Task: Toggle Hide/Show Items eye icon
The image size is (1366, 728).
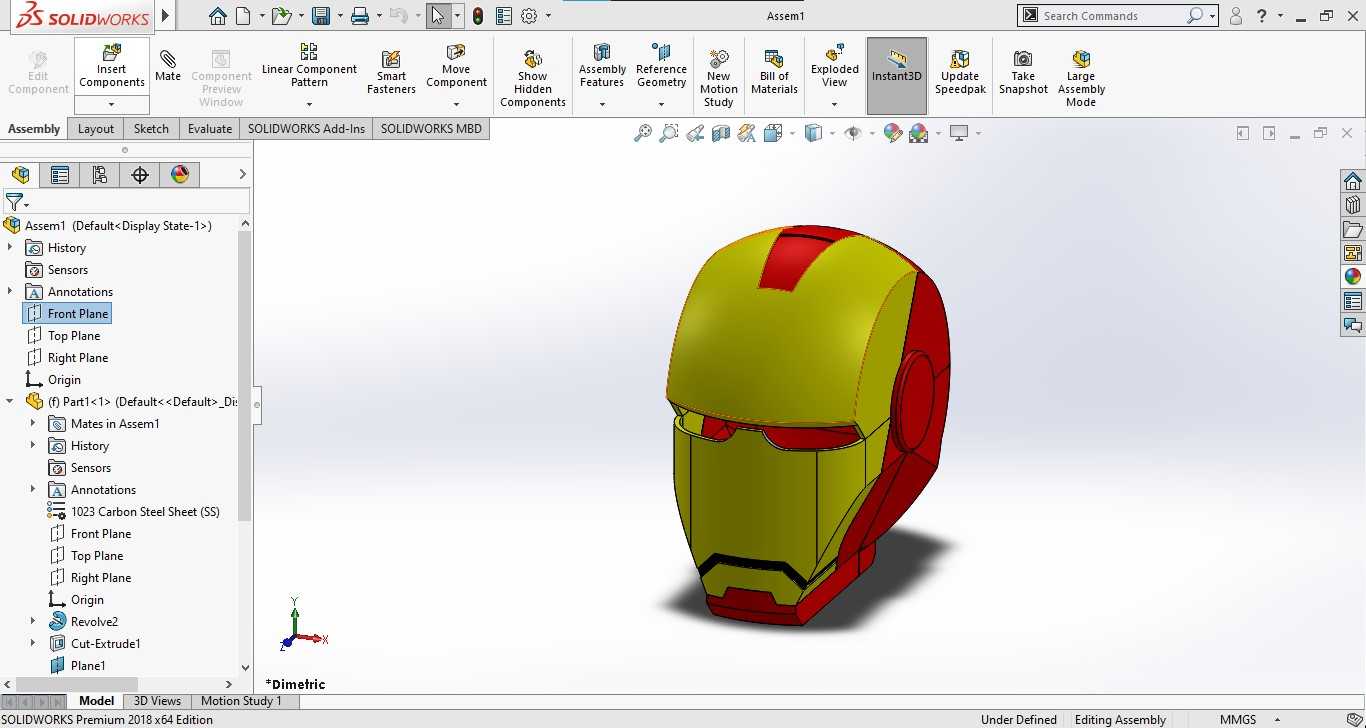Action: (x=853, y=133)
